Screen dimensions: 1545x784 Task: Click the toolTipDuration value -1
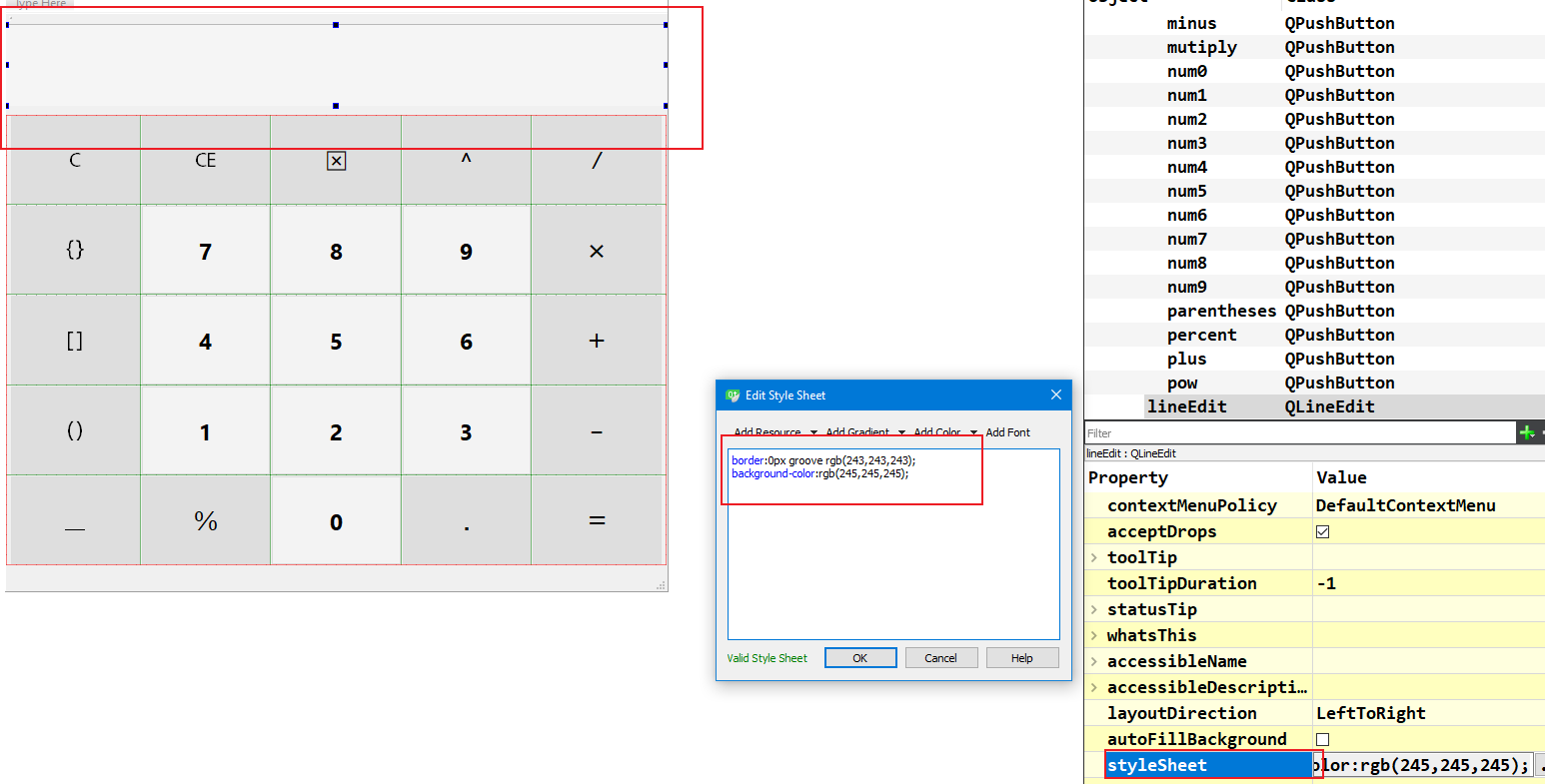point(1326,583)
